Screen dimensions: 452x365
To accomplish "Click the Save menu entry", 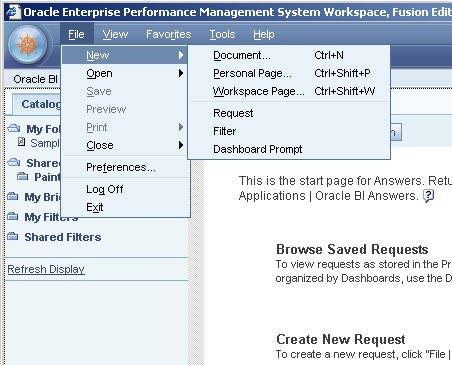I will point(125,91).
